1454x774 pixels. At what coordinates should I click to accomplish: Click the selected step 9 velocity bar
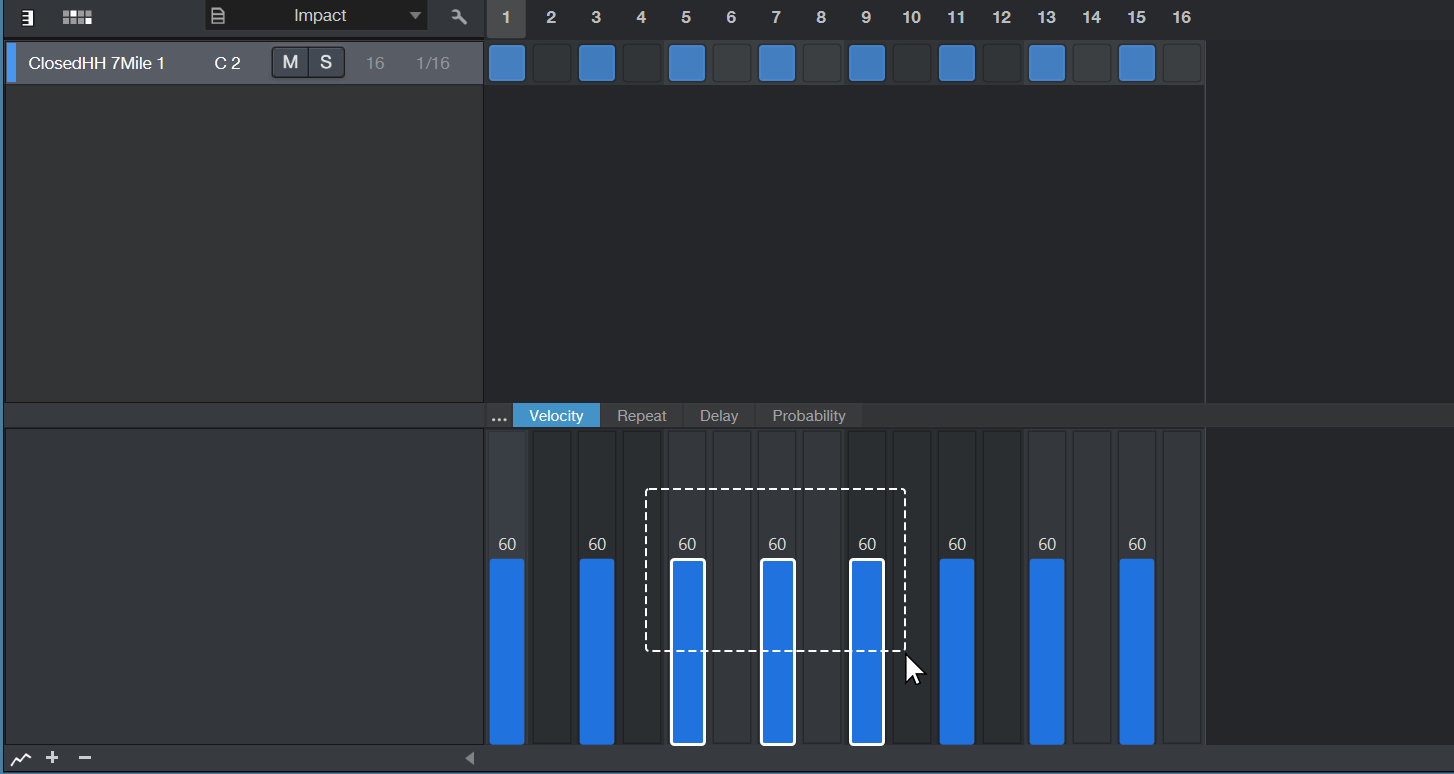867,651
